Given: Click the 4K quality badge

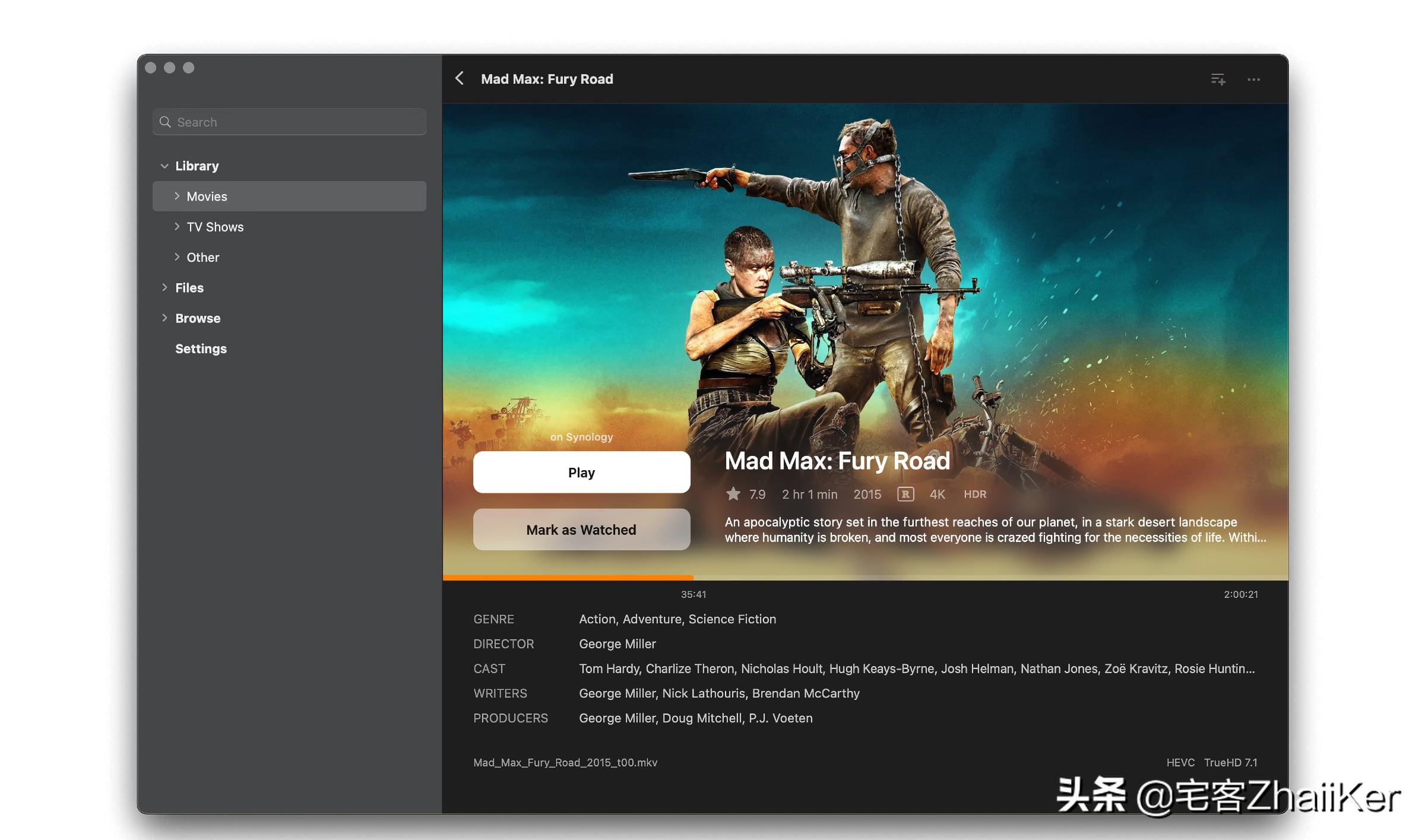Looking at the screenshot, I should [x=937, y=494].
